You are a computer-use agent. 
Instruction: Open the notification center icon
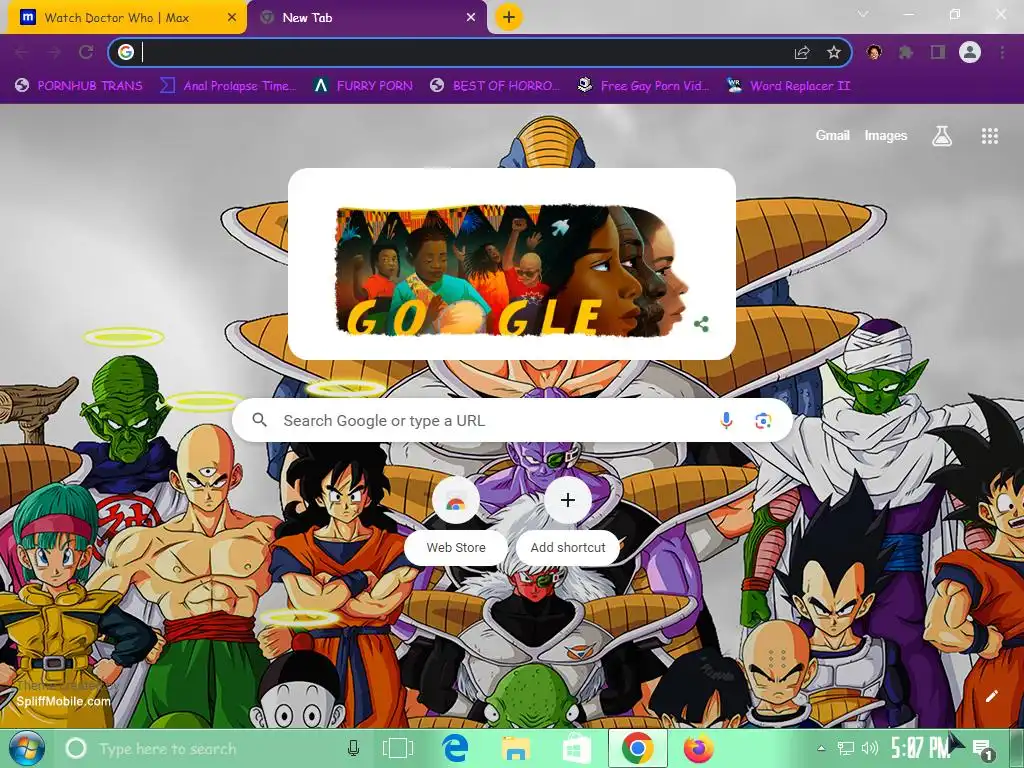click(x=982, y=748)
